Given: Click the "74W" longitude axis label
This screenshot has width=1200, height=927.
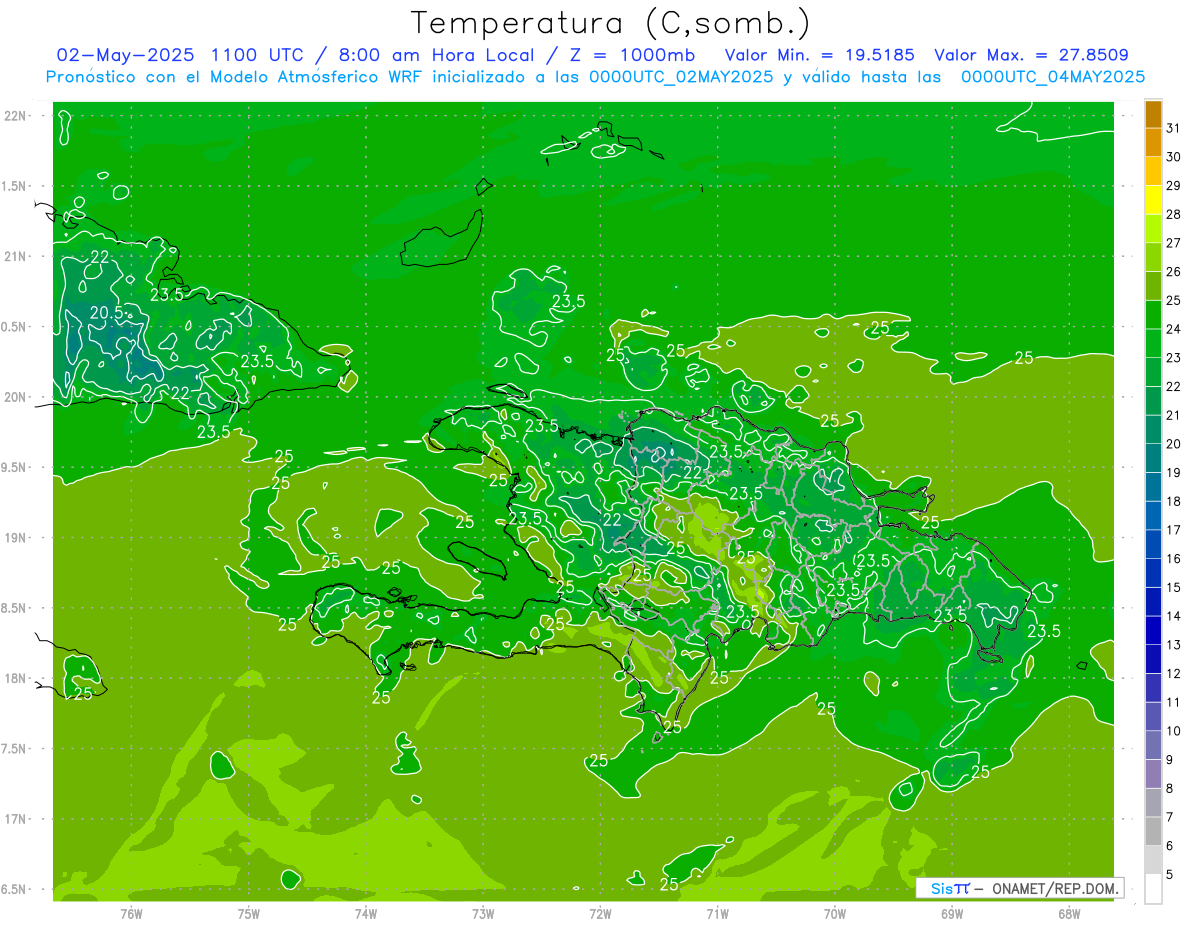Looking at the screenshot, I should [x=366, y=913].
